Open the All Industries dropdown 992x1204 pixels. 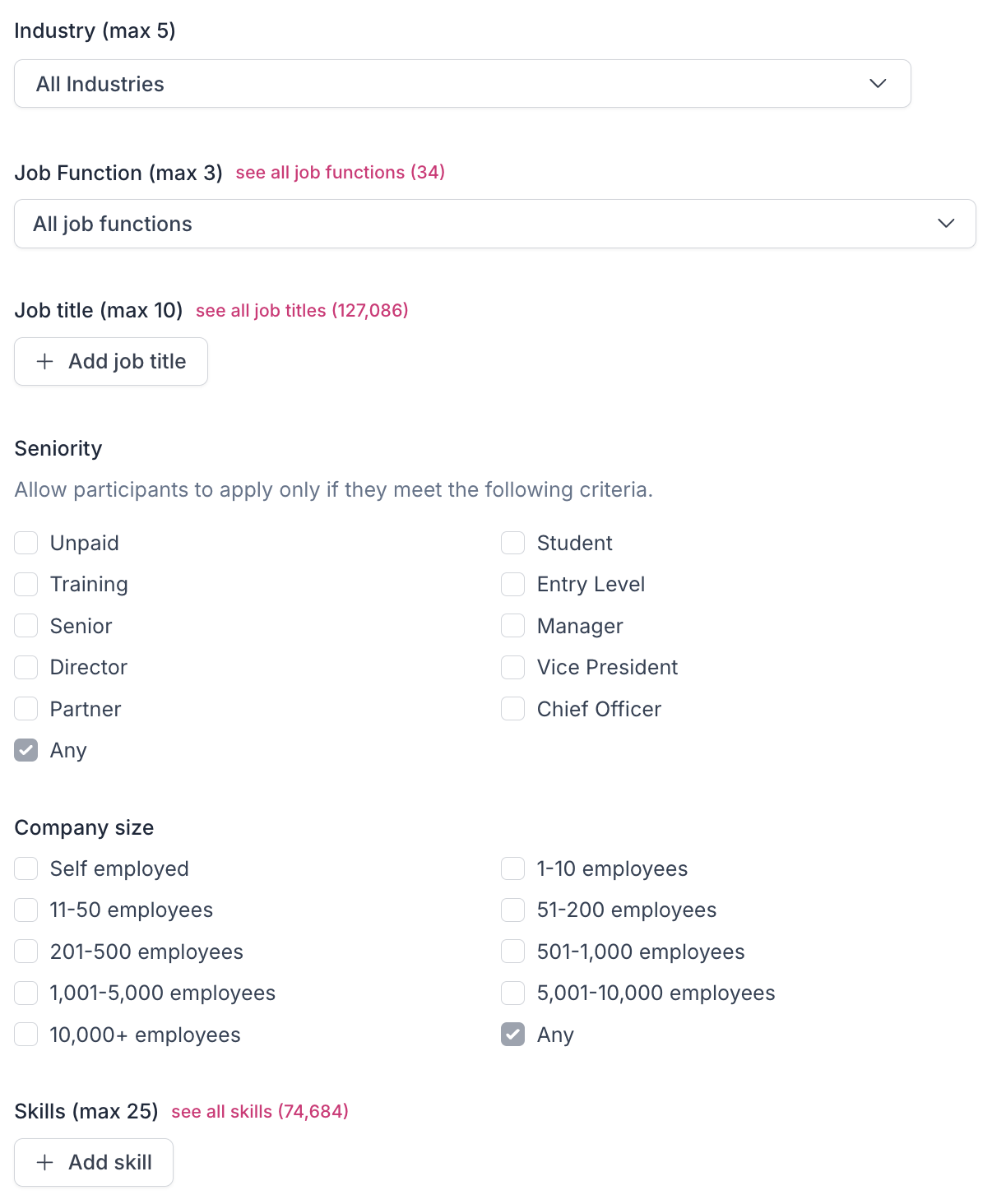[461, 84]
